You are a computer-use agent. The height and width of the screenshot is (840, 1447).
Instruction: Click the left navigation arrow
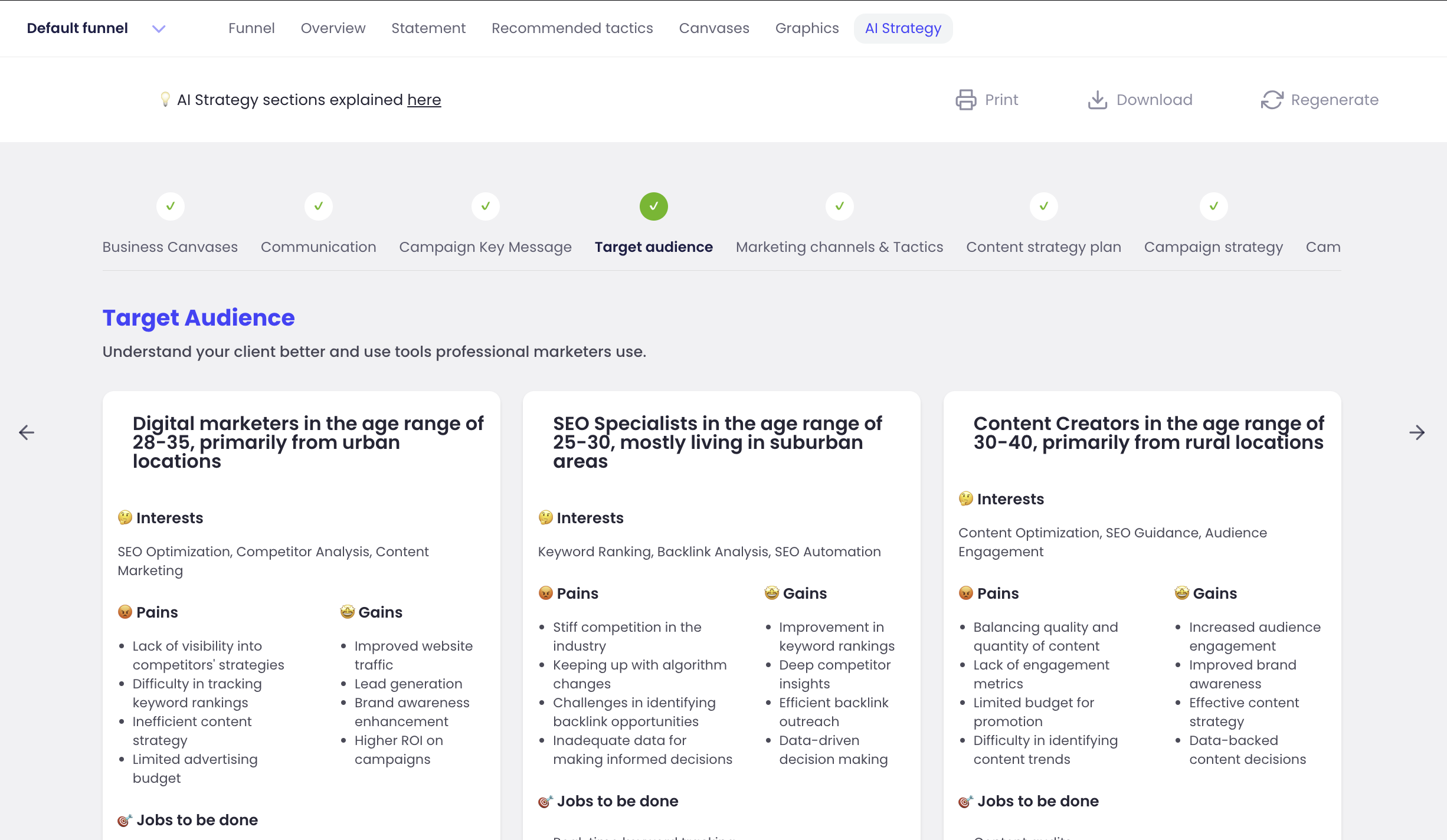click(27, 432)
